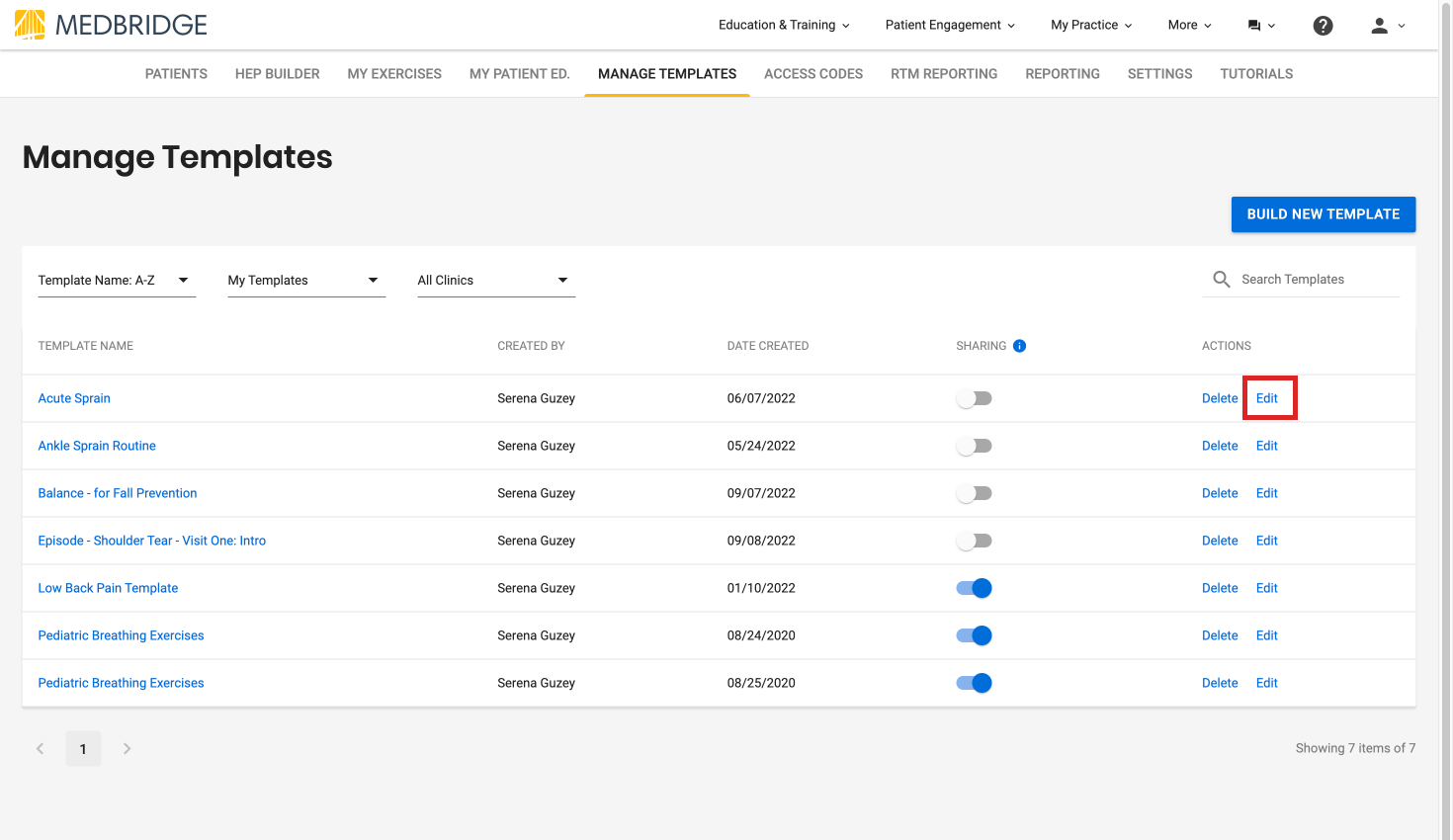Open the Settings tab

(x=1160, y=74)
